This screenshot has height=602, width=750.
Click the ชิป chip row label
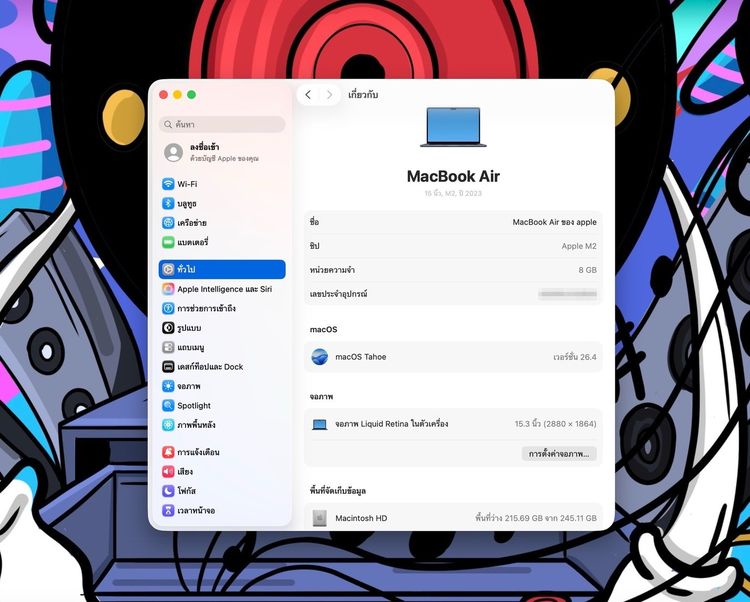(314, 246)
